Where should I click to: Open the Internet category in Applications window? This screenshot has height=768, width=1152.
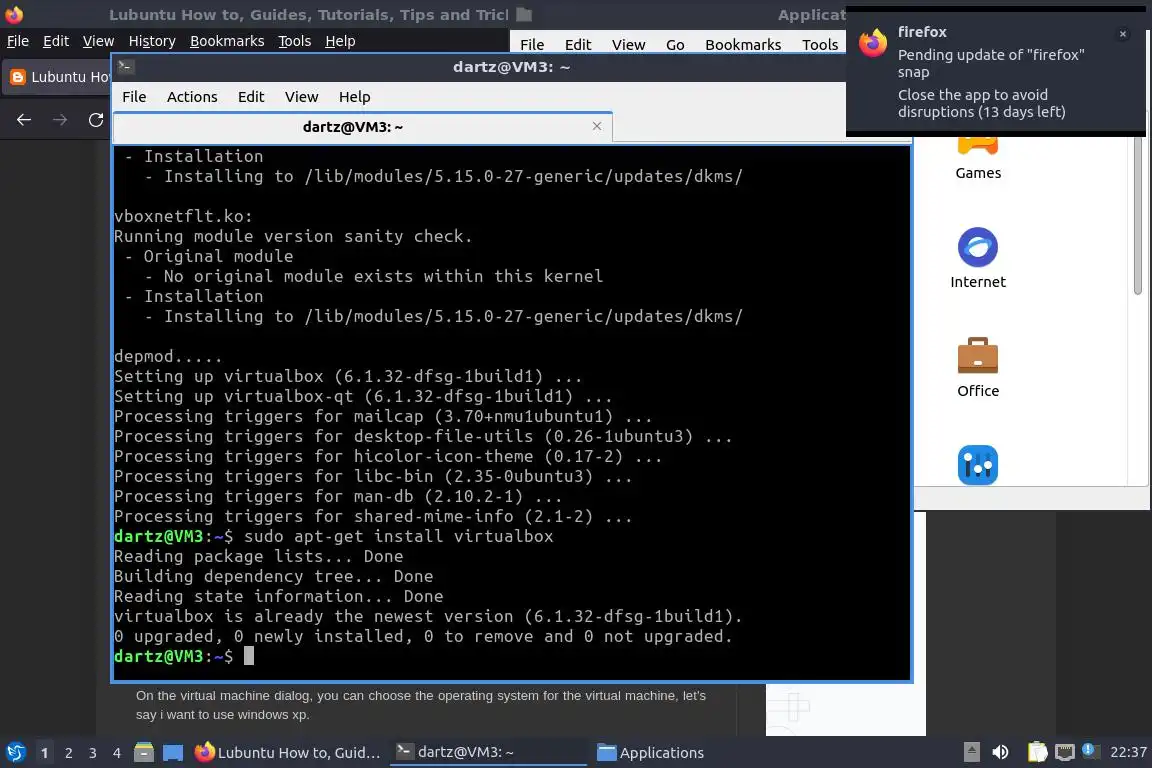(978, 258)
